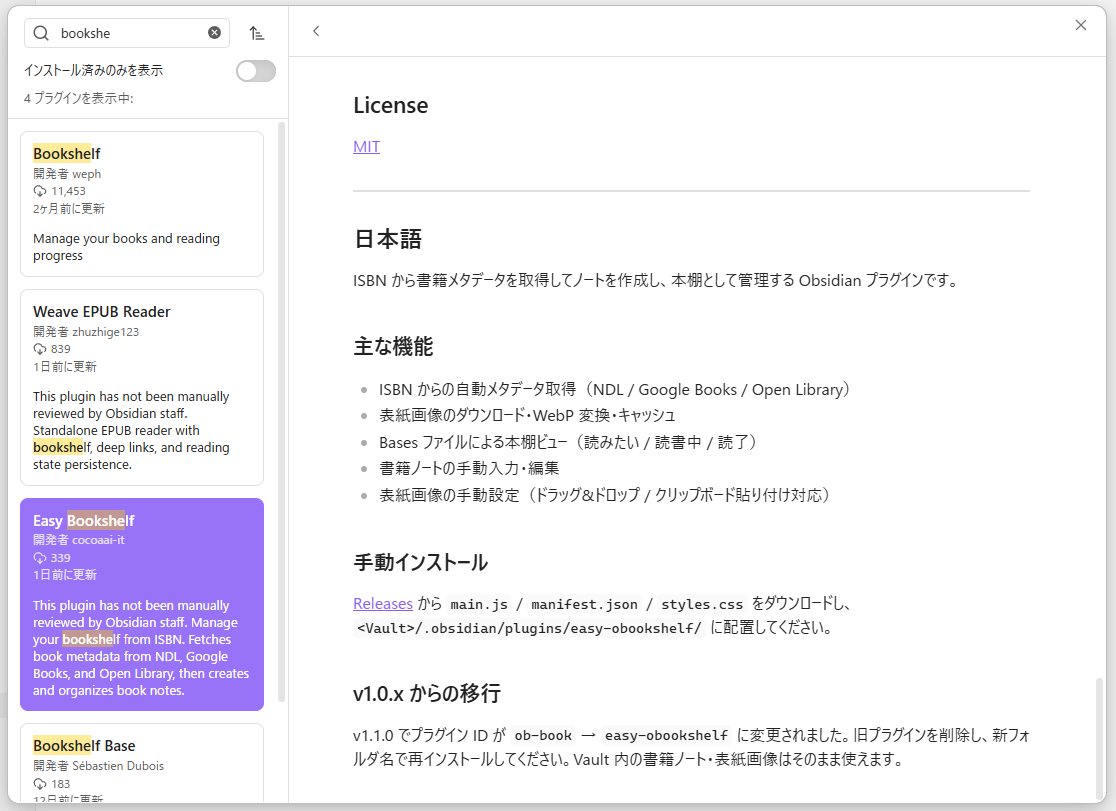Click the bullet '書籍ノートの手動入力・編集'

[469, 469]
